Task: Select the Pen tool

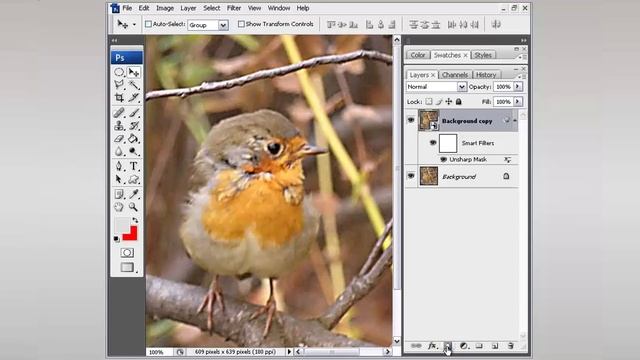Action: (x=119, y=166)
